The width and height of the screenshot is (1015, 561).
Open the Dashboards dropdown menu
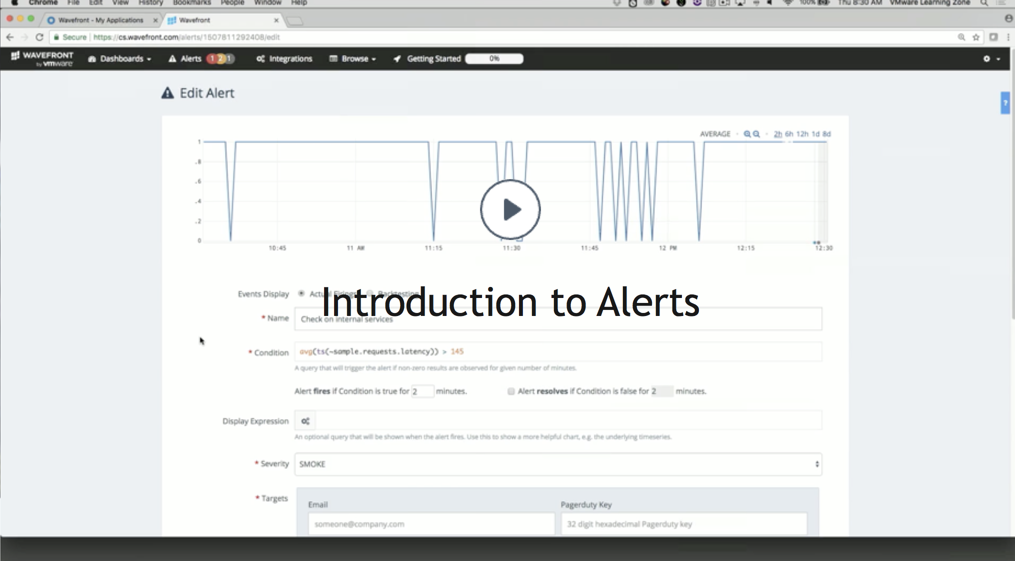coord(120,59)
